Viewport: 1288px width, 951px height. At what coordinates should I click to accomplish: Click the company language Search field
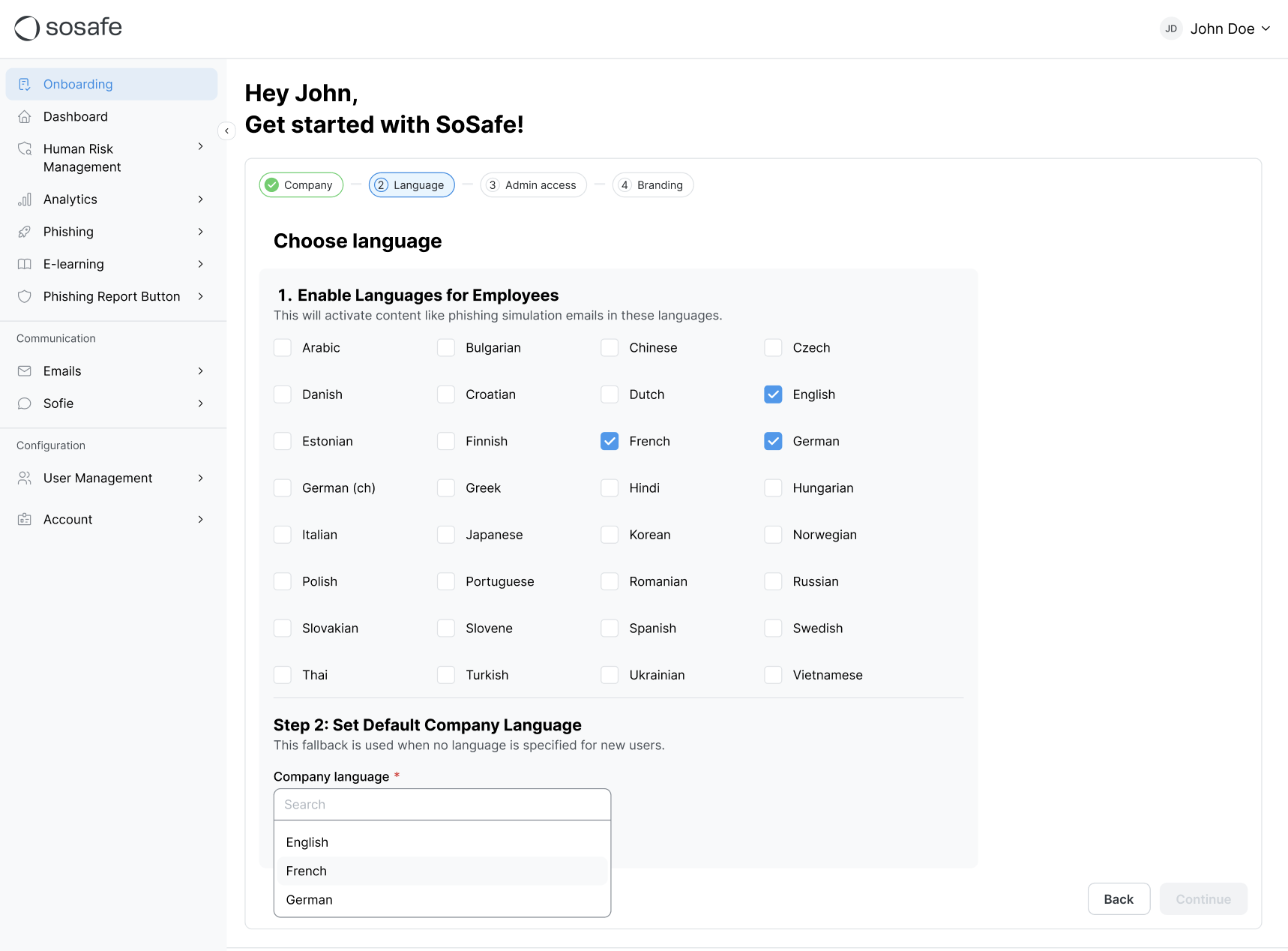[x=442, y=805]
